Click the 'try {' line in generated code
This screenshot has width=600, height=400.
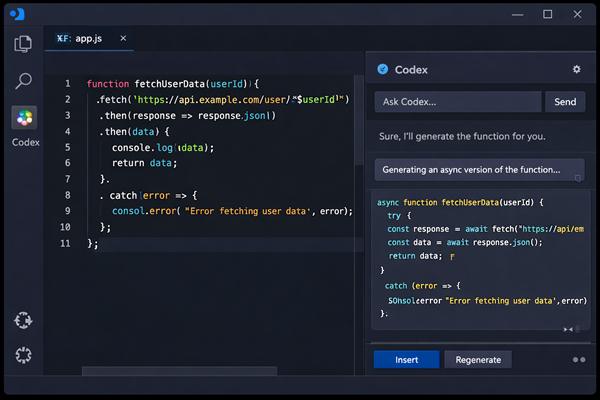[399, 216]
